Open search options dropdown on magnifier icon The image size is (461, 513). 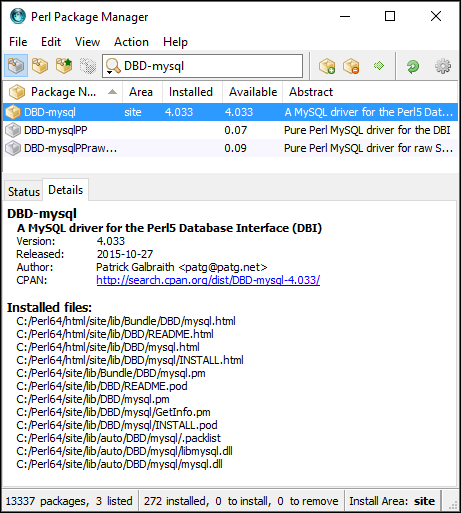(113, 66)
